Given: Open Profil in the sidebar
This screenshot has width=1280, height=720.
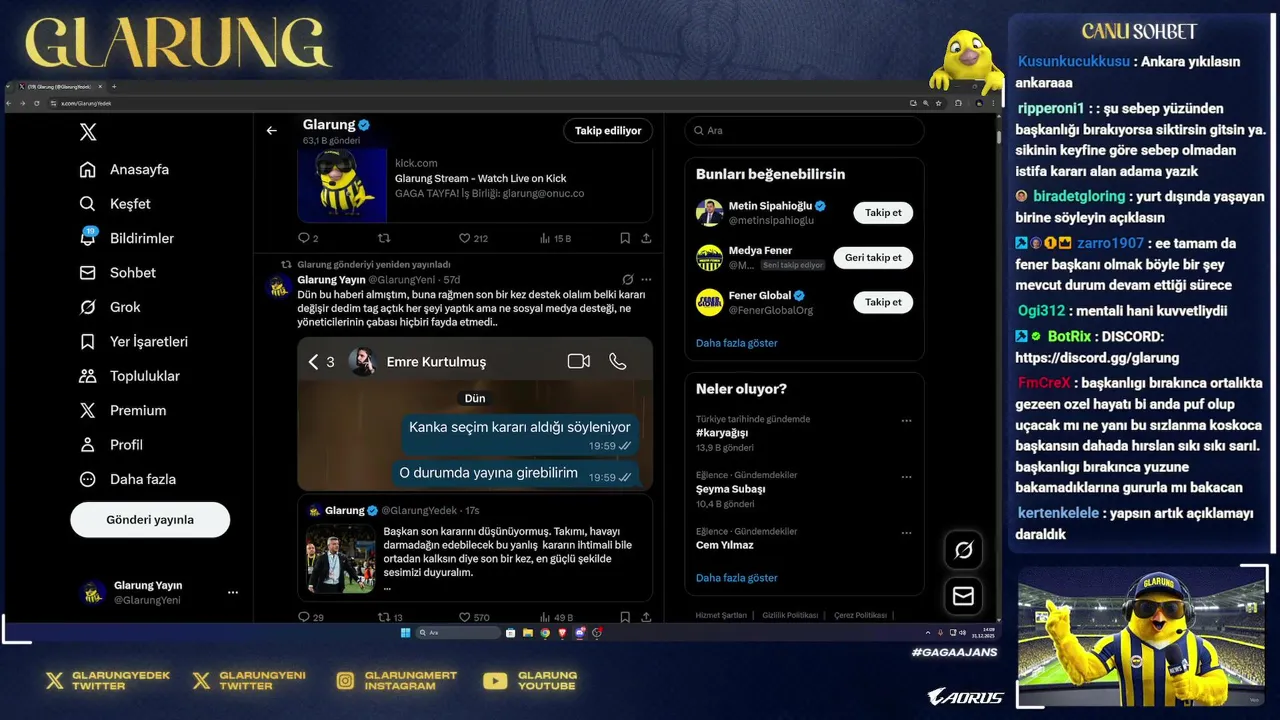Looking at the screenshot, I should 111,445.
